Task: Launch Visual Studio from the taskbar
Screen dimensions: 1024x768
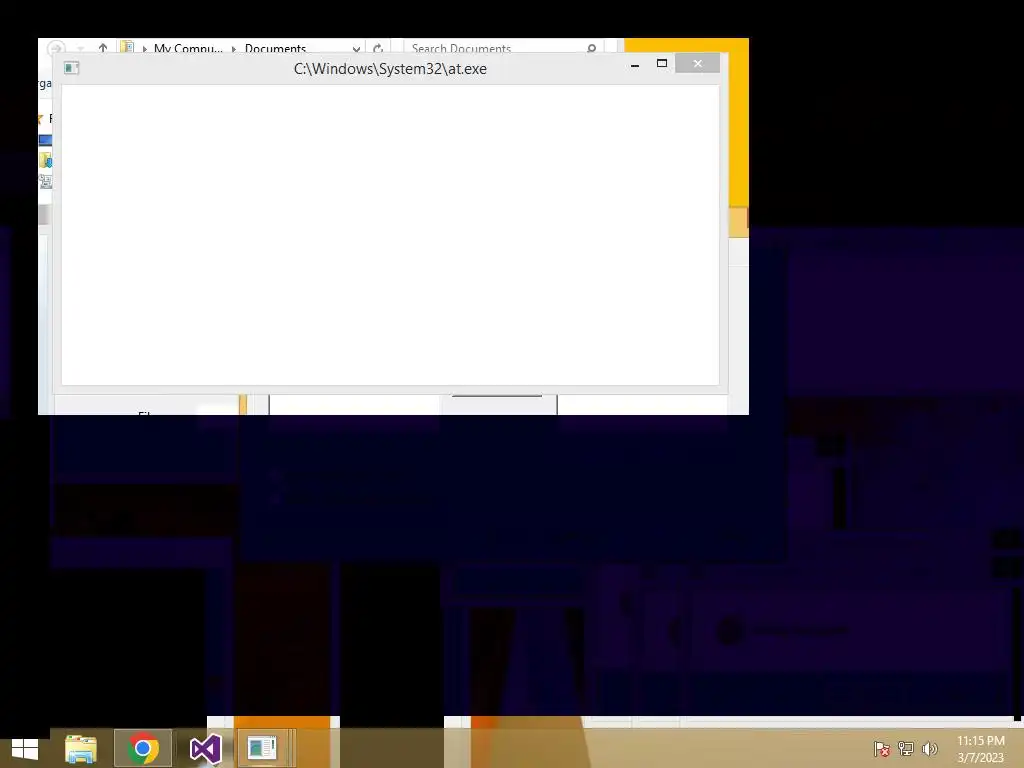Action: 205,749
